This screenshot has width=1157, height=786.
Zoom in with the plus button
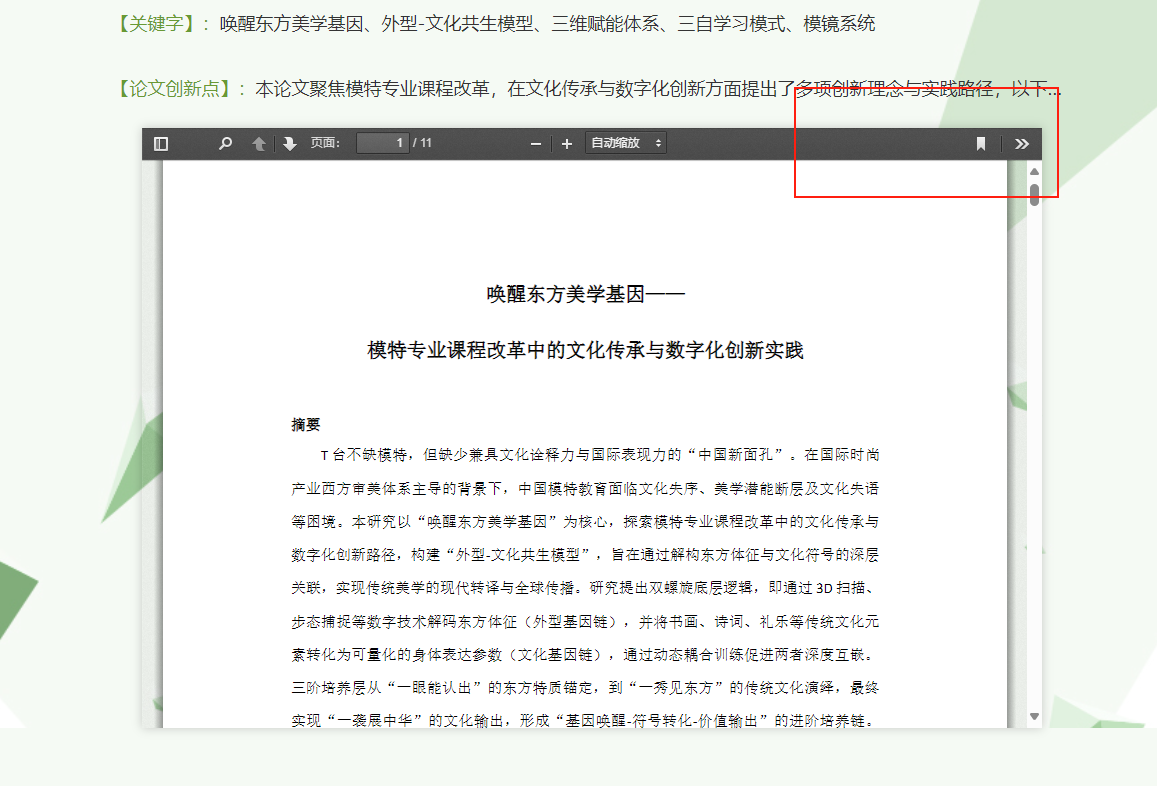coord(567,144)
